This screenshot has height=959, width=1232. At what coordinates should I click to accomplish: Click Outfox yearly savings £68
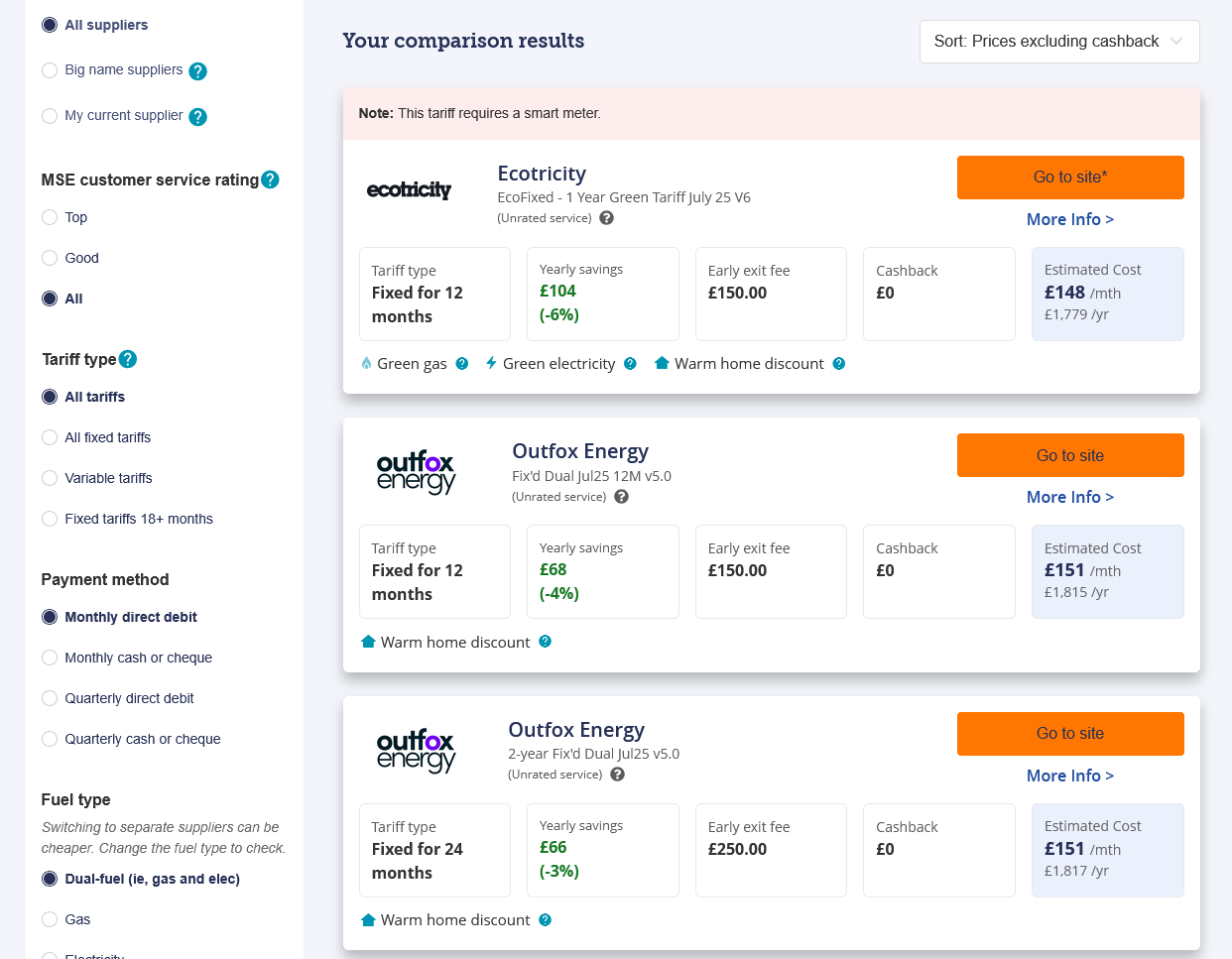pos(554,569)
